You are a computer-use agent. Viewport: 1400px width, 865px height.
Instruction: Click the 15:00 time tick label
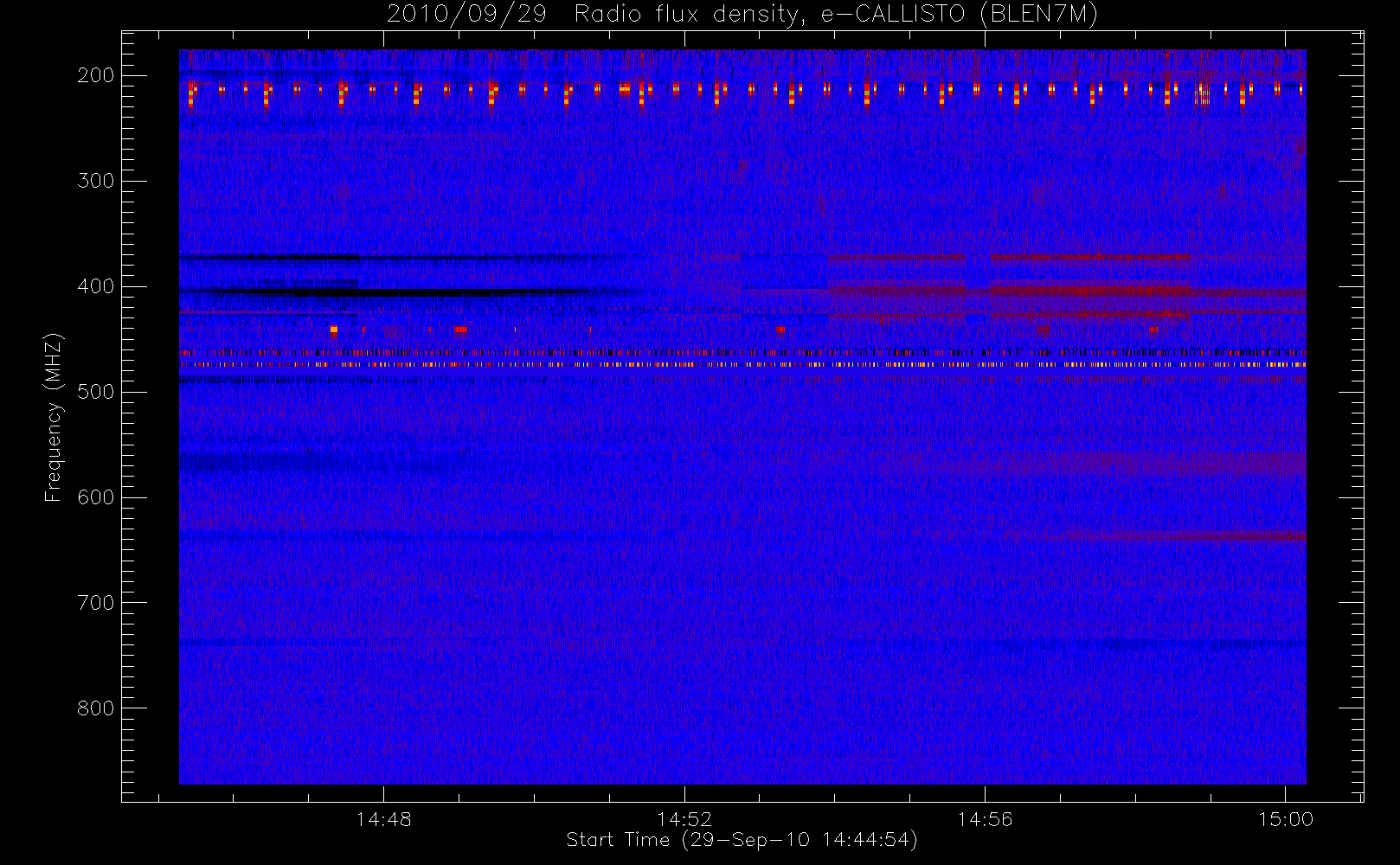click(1285, 819)
